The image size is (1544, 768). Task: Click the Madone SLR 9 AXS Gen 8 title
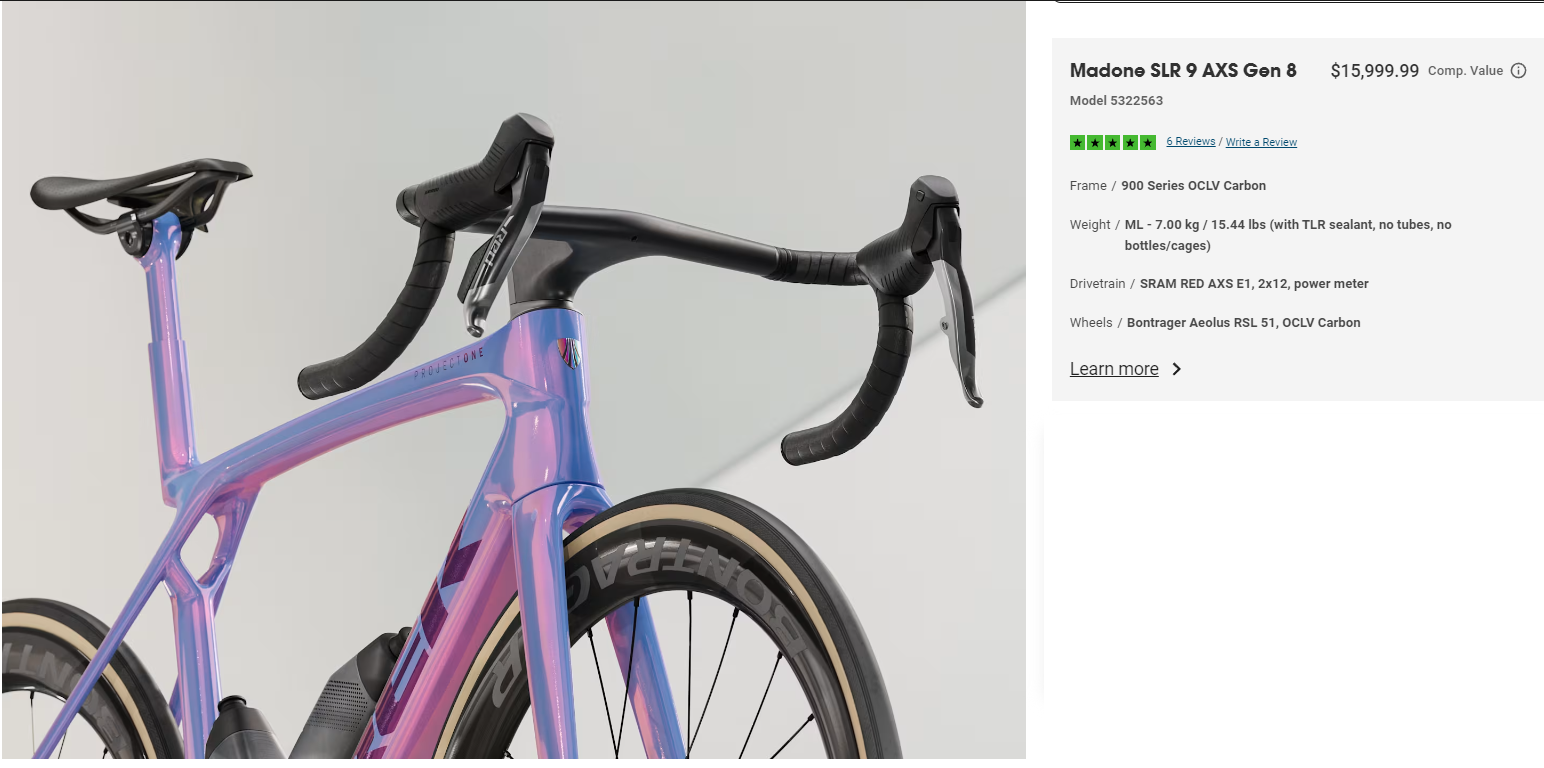(1183, 70)
